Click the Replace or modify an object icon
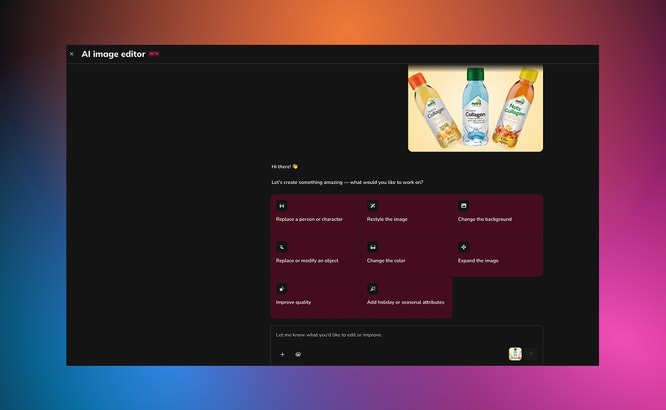Viewport: 666px width, 410px height. coord(282,247)
